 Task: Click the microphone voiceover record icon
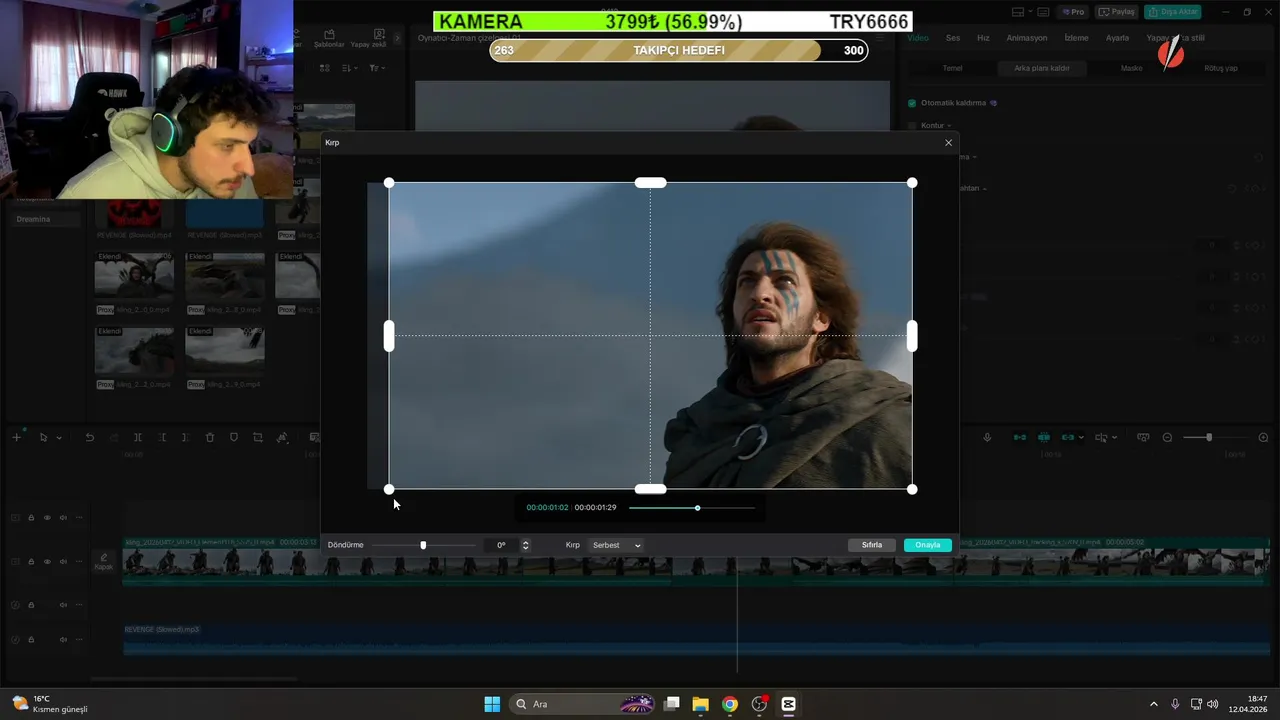tap(987, 437)
